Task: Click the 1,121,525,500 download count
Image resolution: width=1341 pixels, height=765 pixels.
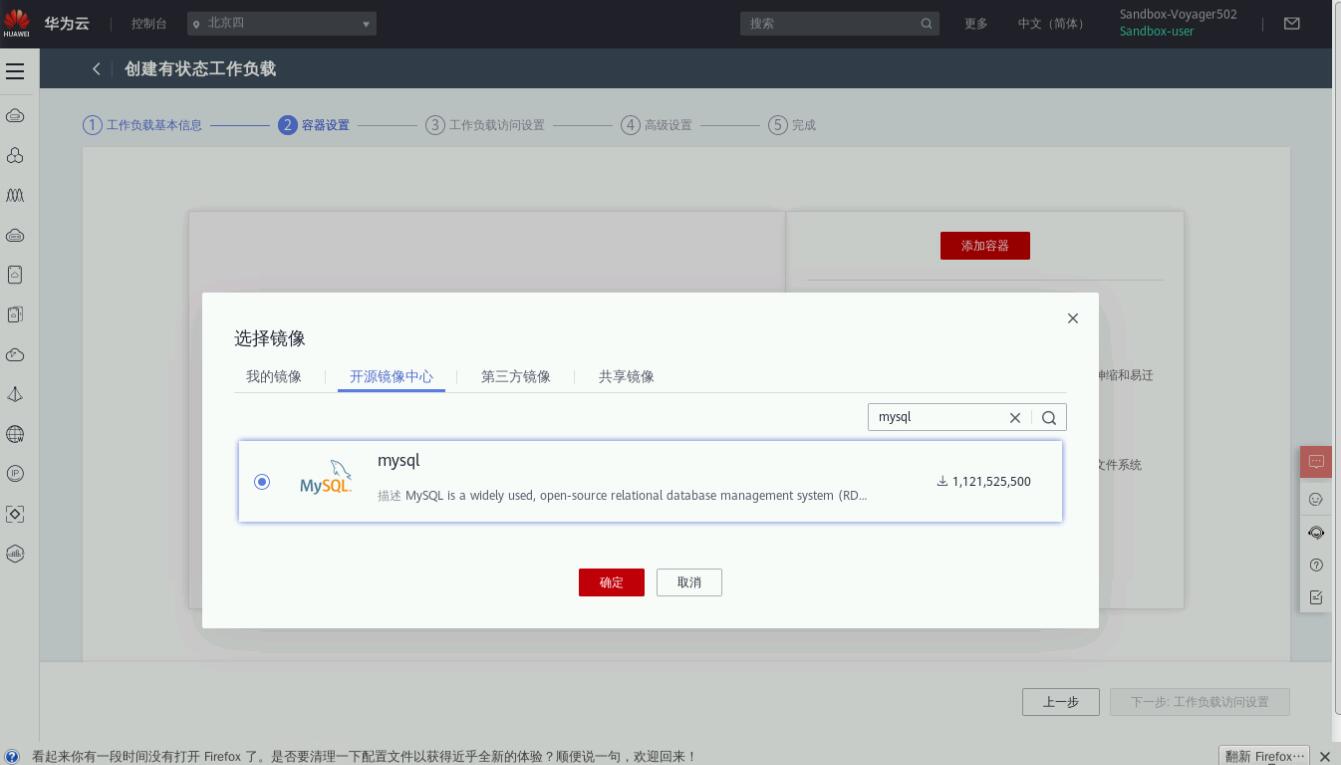Action: pyautogui.click(x=984, y=481)
